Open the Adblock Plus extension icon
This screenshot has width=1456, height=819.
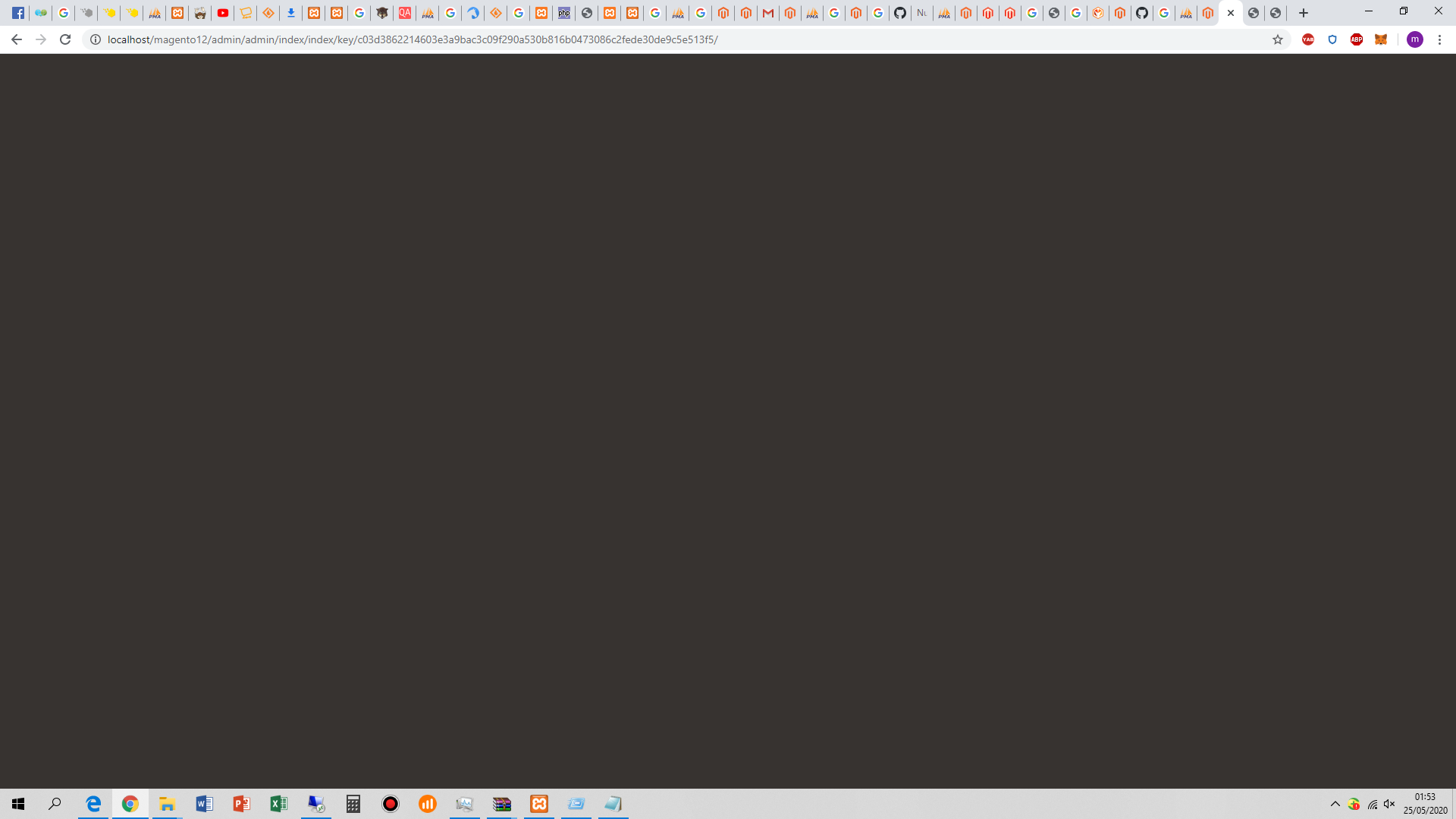(1357, 39)
